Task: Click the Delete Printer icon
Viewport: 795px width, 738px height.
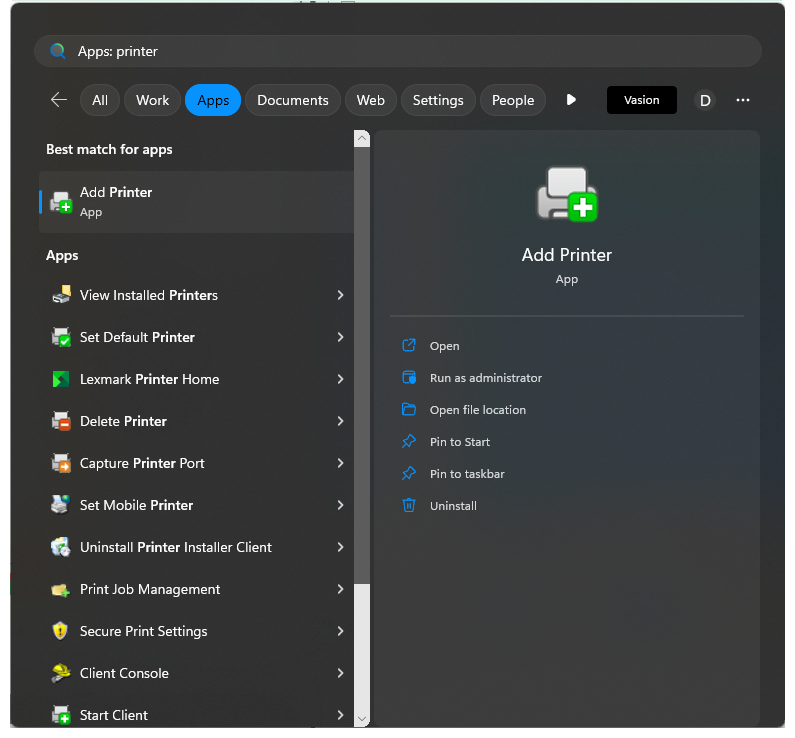Action: [61, 421]
